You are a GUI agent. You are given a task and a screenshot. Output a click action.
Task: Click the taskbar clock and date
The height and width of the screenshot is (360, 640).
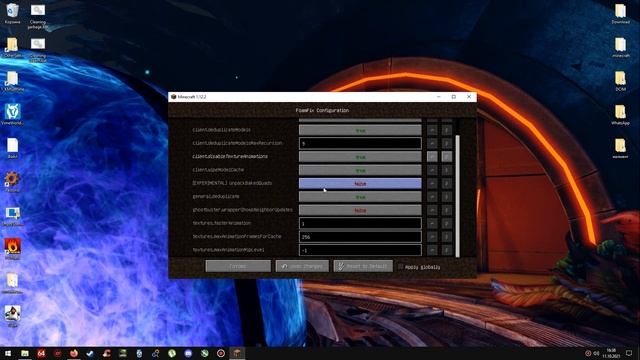coord(611,353)
